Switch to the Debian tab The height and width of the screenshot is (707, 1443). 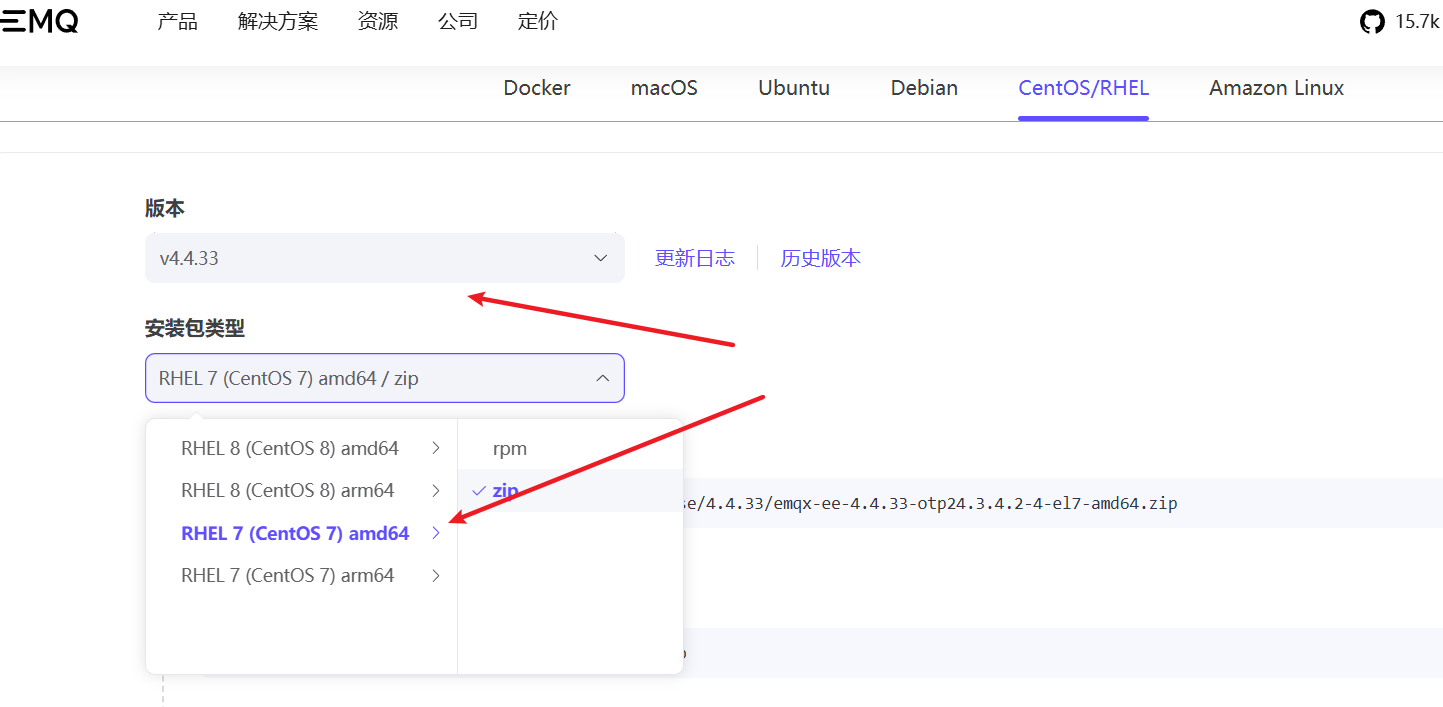point(924,88)
